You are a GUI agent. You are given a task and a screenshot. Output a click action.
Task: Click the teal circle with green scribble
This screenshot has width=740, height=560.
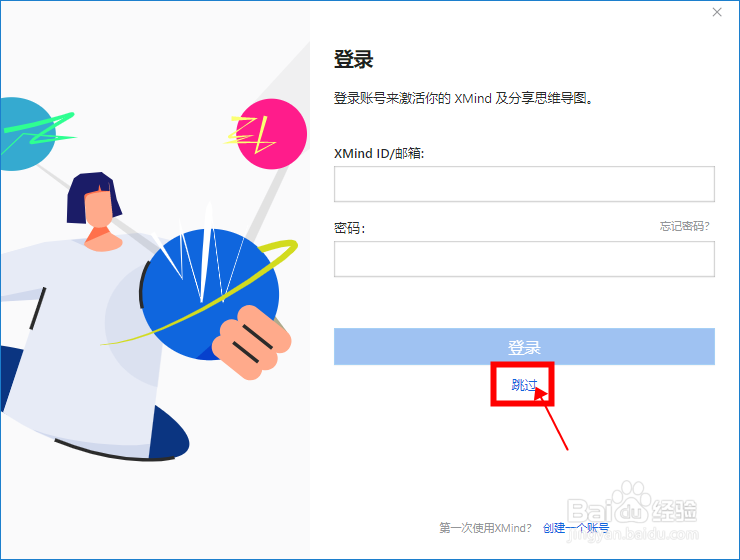[27, 134]
